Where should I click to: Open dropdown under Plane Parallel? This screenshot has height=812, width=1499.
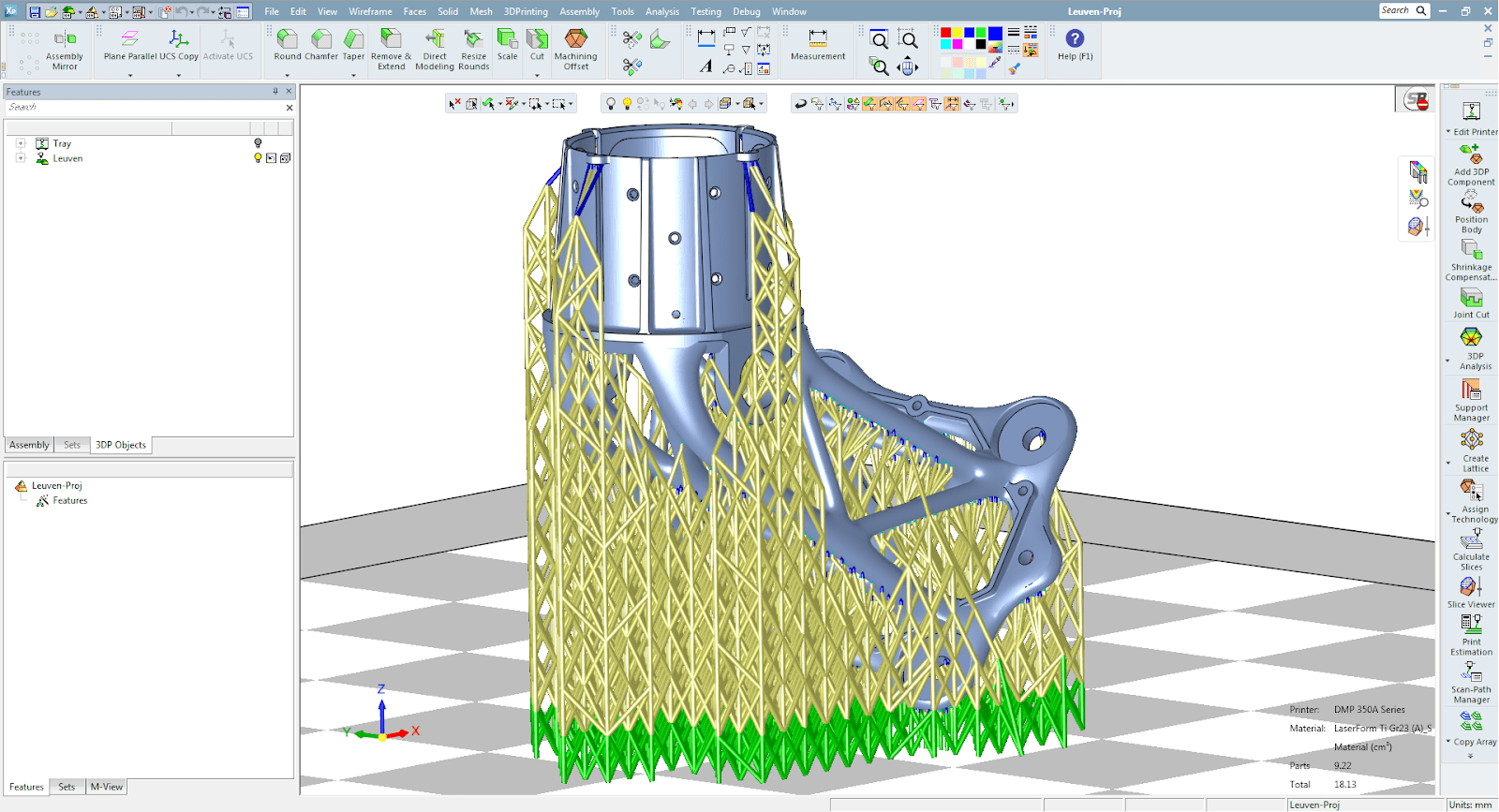pos(130,75)
